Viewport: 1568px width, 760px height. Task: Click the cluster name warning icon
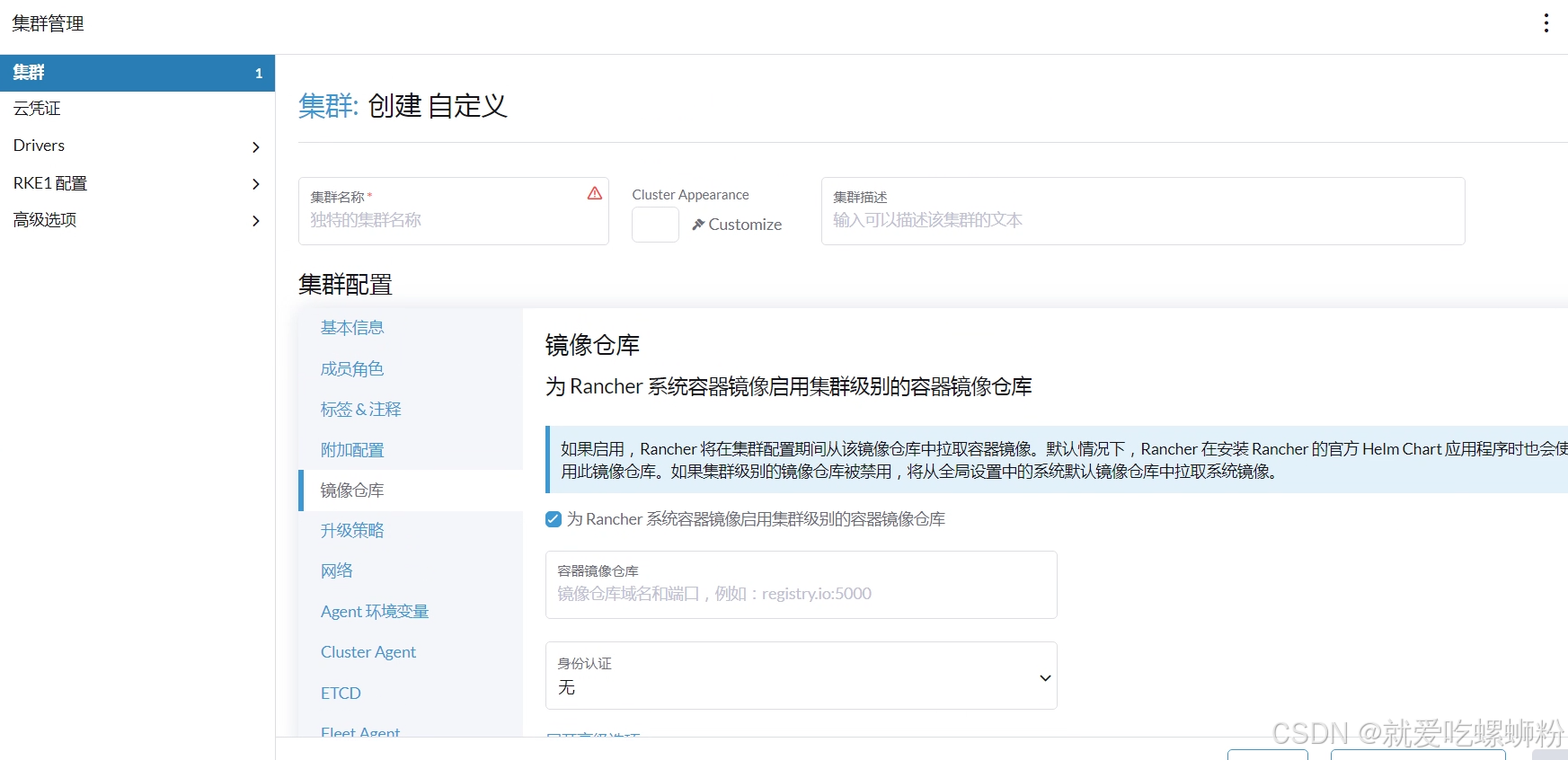point(595,193)
